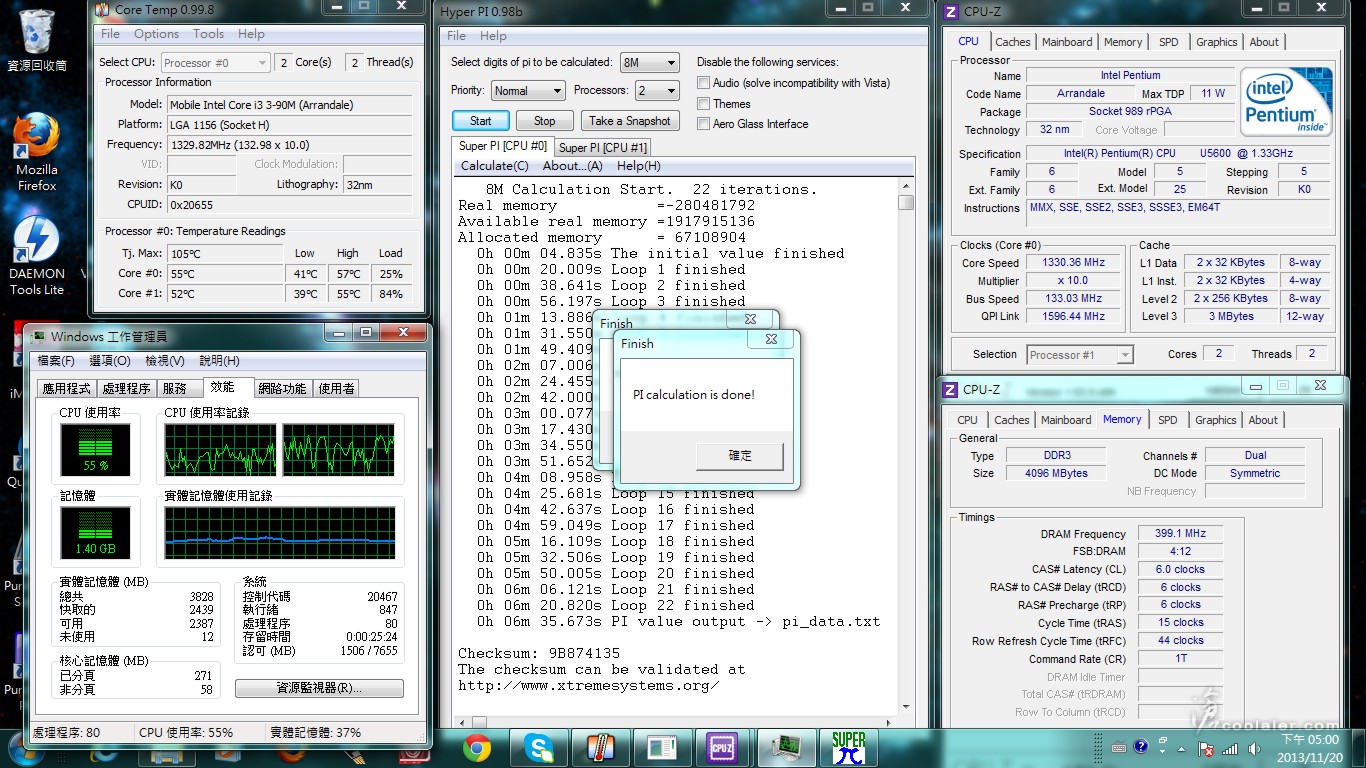Click the Start button in Hyper PI

pos(481,121)
